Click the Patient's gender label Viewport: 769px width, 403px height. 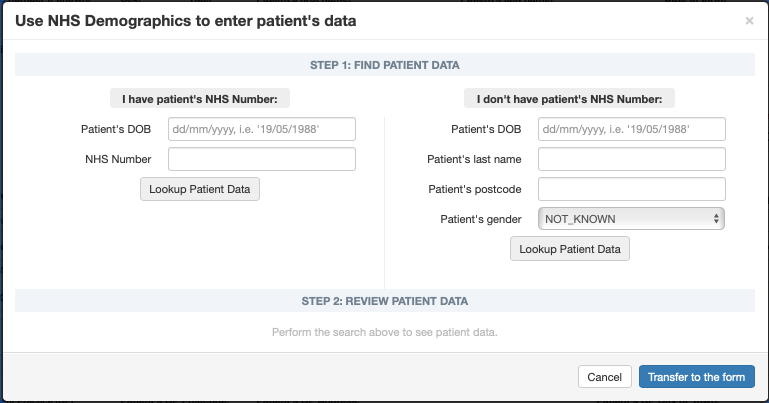481,219
